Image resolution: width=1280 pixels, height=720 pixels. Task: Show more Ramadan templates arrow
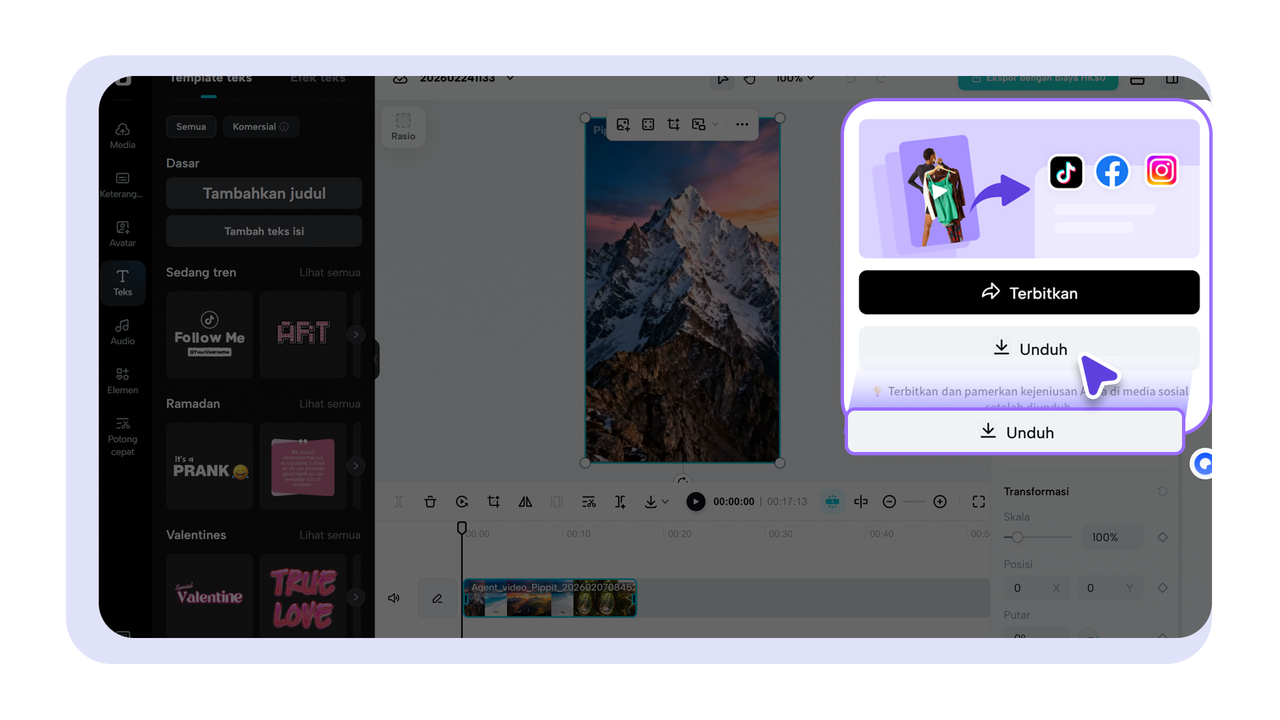pyautogui.click(x=356, y=466)
